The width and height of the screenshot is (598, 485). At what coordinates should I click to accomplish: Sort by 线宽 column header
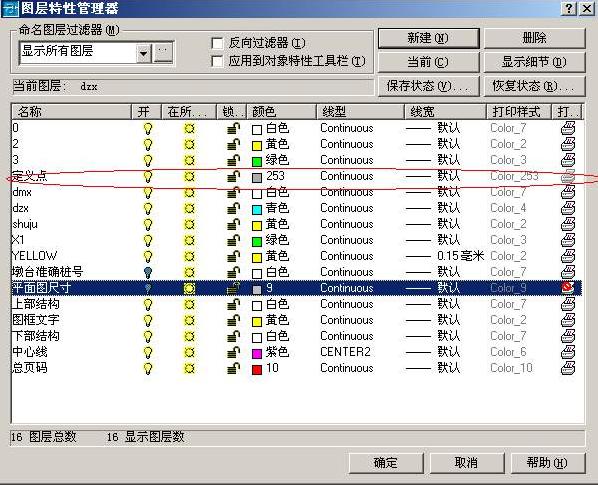coord(445,112)
